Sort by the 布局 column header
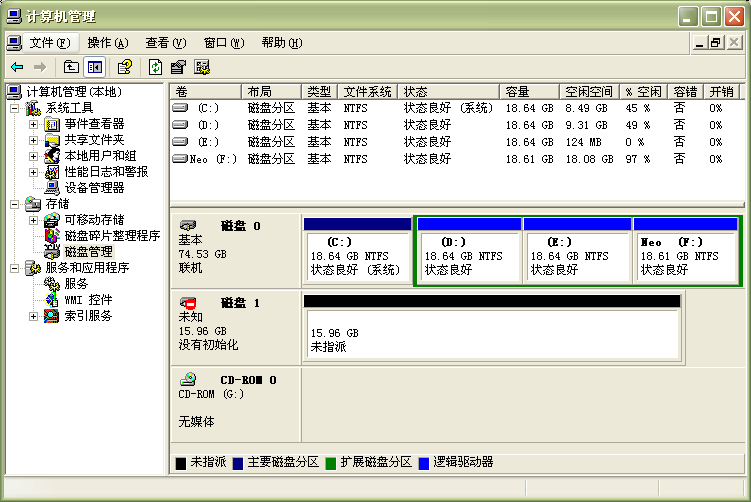Image resolution: width=751 pixels, height=502 pixels. 271,91
